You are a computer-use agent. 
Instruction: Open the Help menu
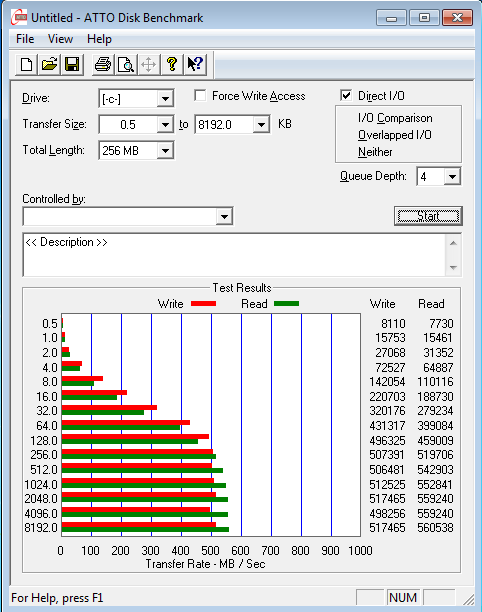point(99,39)
